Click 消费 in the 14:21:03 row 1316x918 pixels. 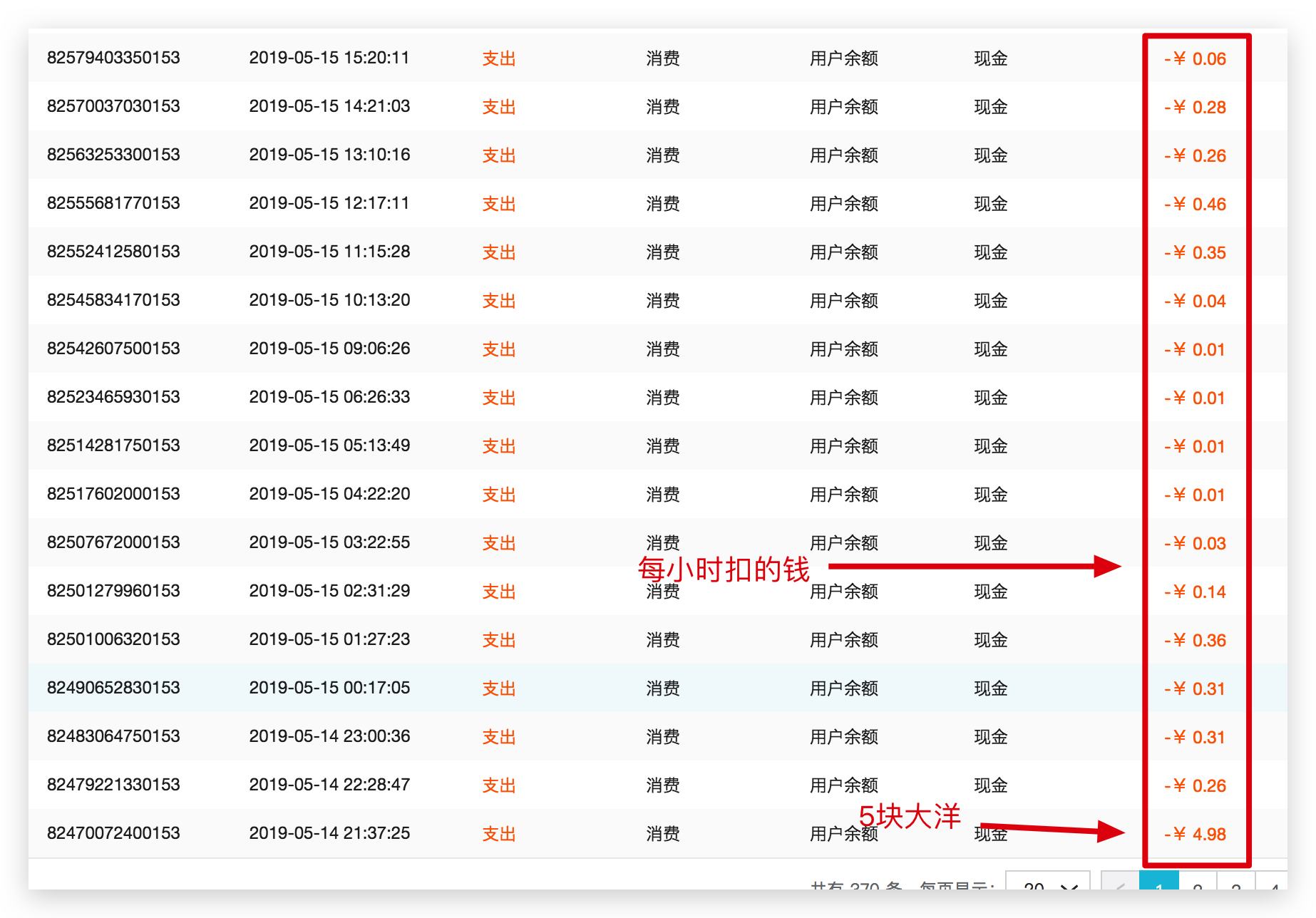tap(663, 107)
